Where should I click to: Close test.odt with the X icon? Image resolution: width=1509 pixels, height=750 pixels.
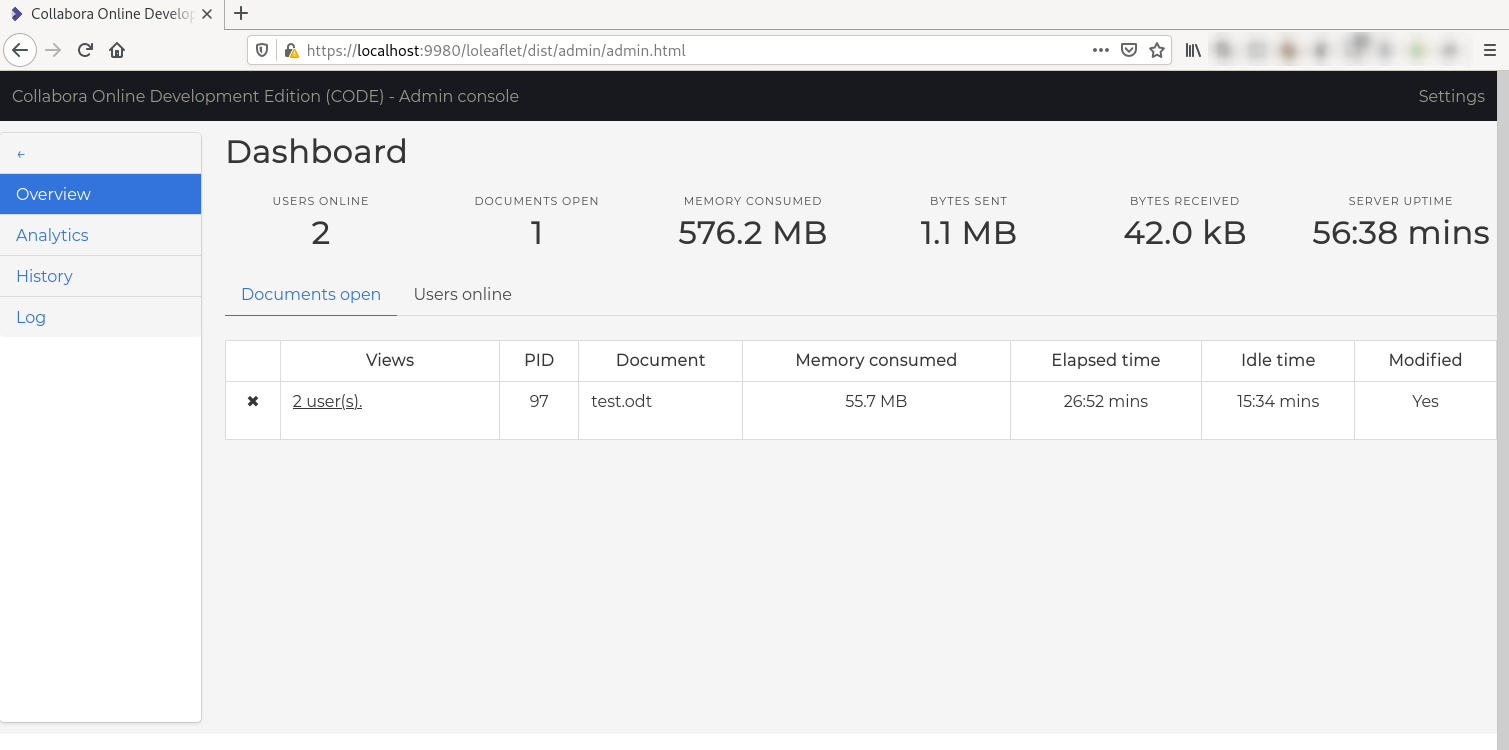tap(253, 401)
